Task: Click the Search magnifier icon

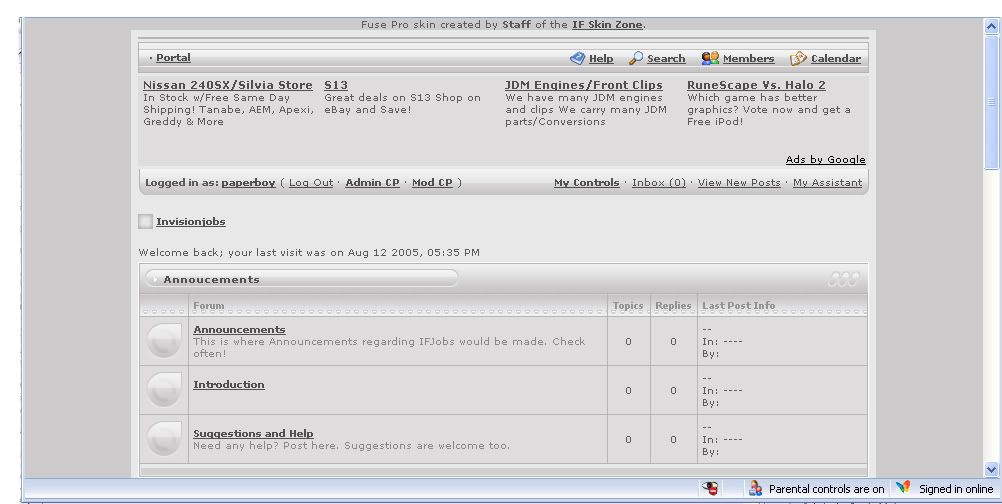Action: [x=636, y=59]
